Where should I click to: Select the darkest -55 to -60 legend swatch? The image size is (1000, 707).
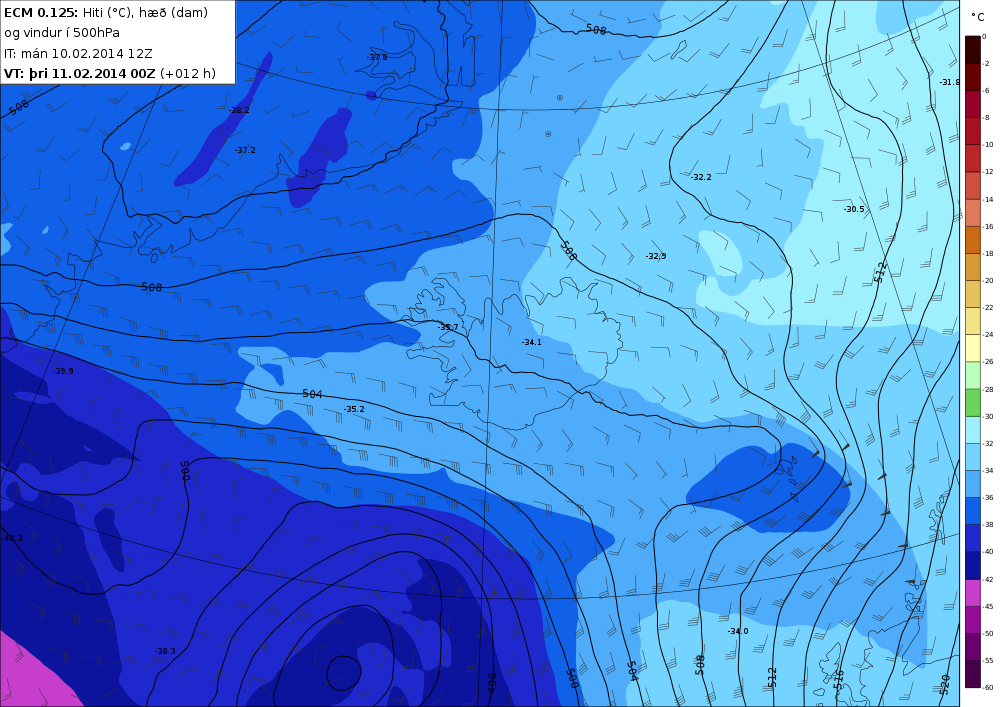pyautogui.click(x=973, y=674)
